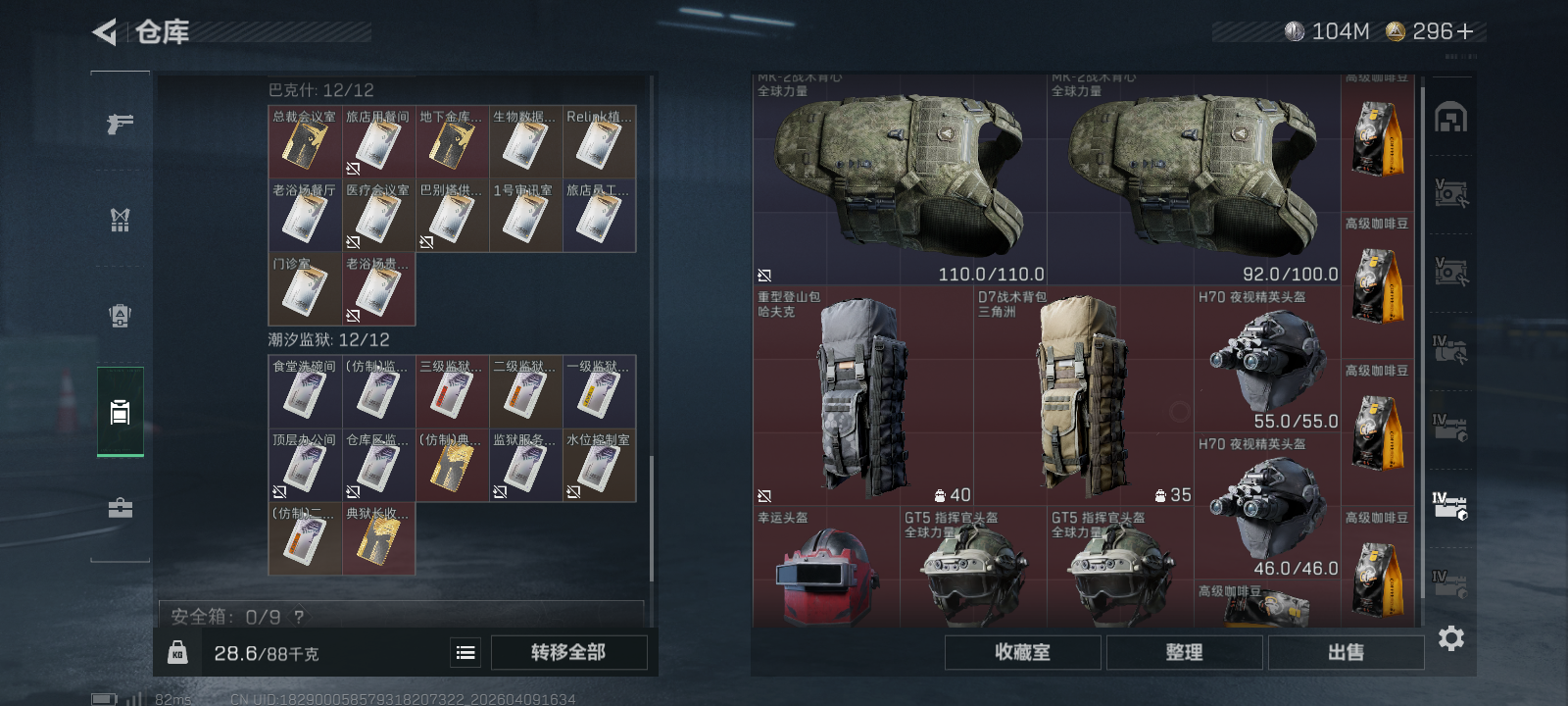Viewport: 1568px width, 706px height.
Task: Click the weight KG icon
Action: tap(177, 653)
